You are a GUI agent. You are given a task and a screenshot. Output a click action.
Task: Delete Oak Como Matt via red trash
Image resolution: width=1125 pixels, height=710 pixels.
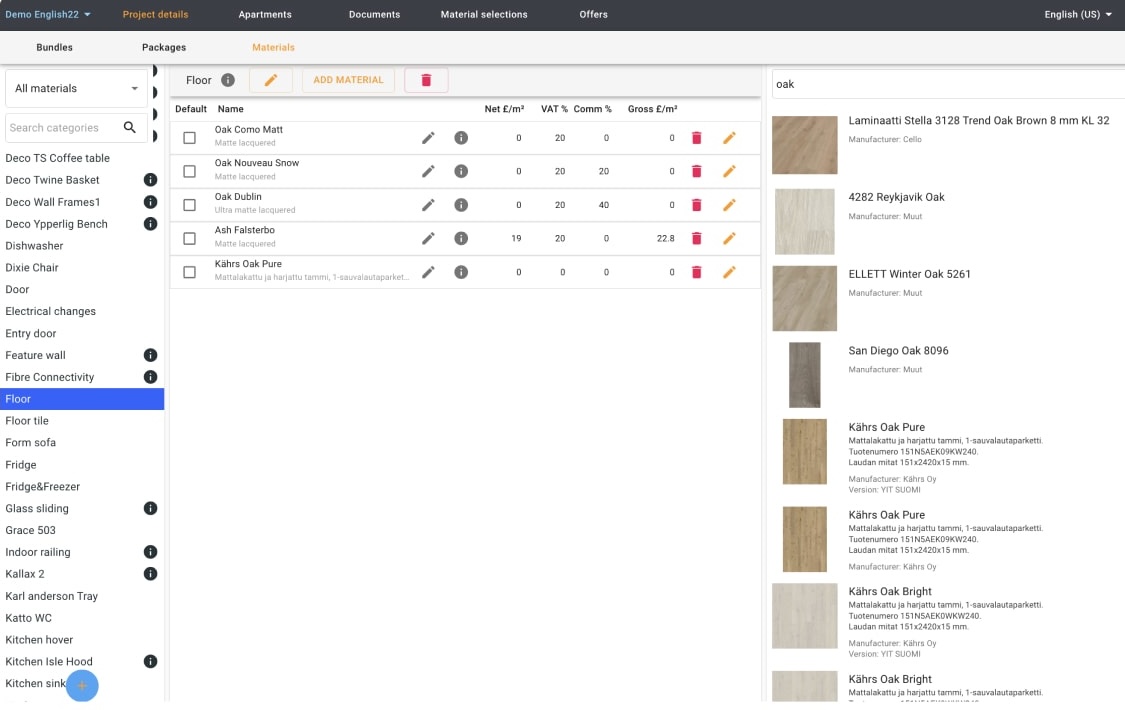point(696,138)
